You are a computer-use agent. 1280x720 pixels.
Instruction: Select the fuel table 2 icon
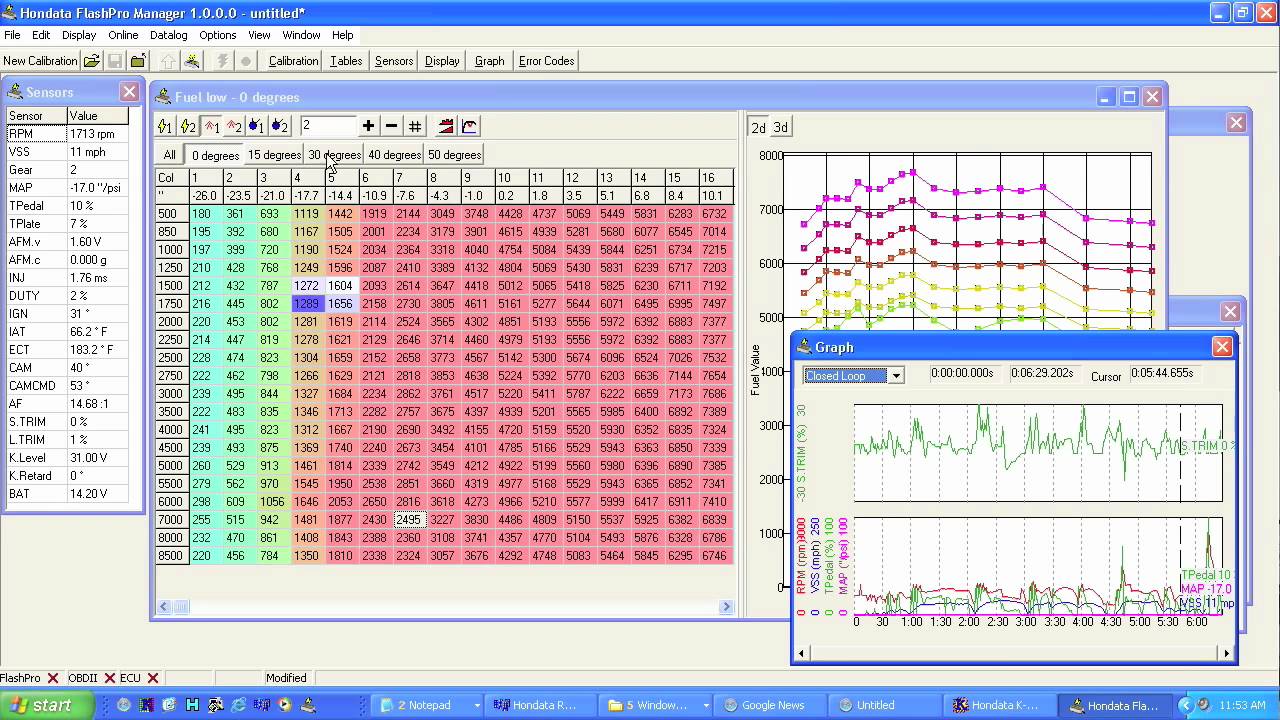[234, 126]
